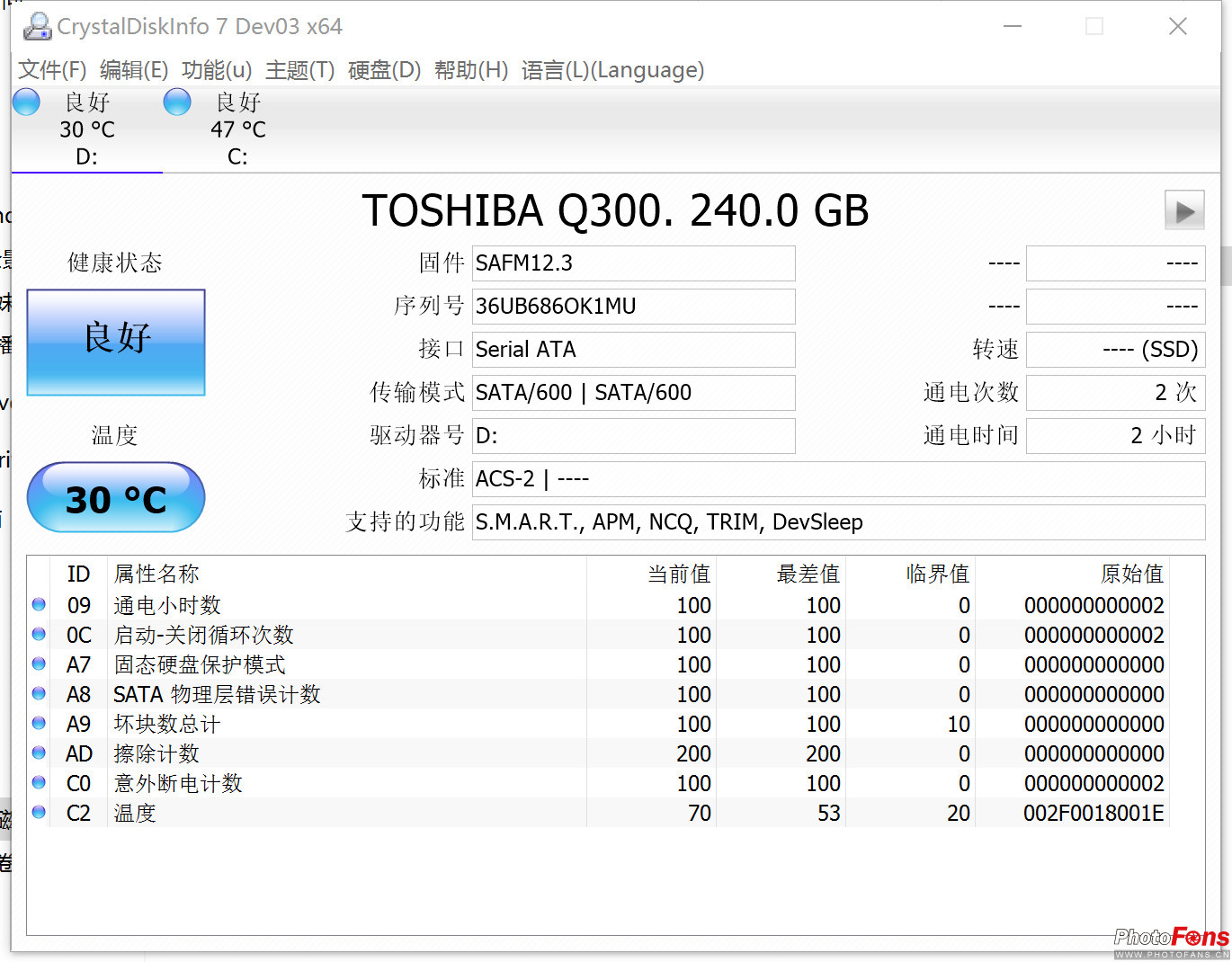Switch to drive C: panel
This screenshot has height=962, width=1232.
click(x=236, y=129)
